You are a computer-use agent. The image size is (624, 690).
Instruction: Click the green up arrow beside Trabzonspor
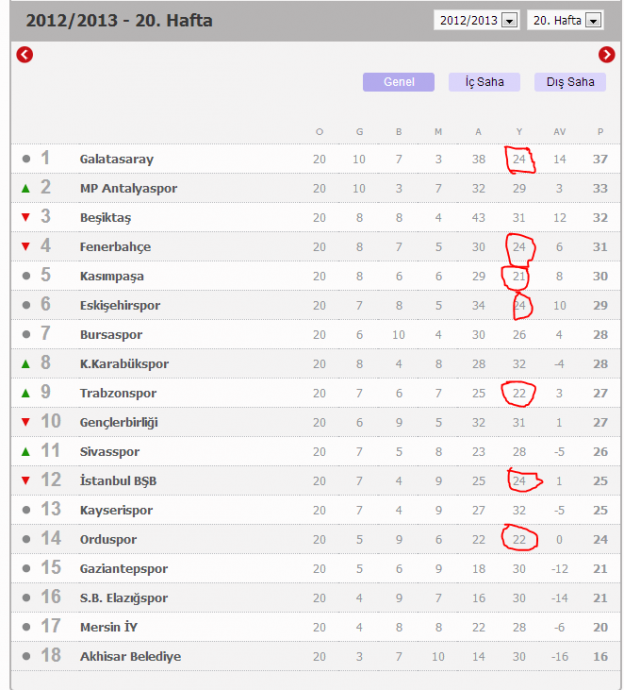click(25, 393)
